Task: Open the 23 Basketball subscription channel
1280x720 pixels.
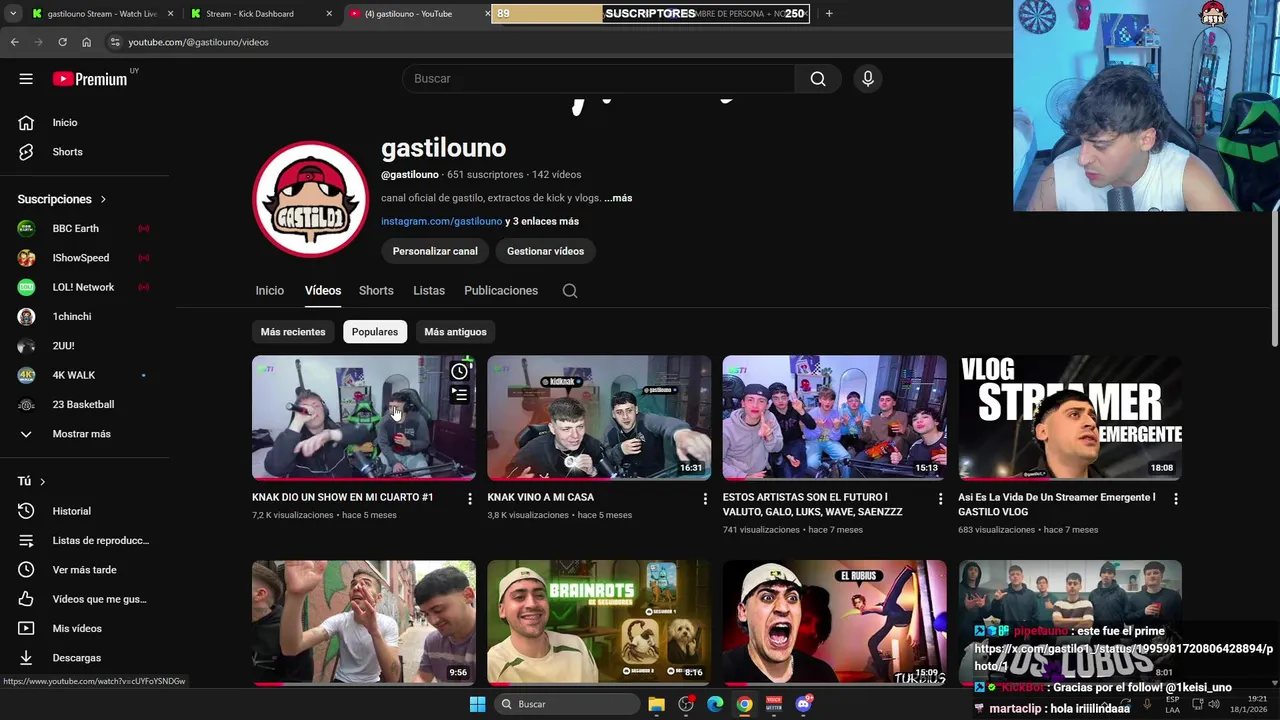Action: point(83,405)
